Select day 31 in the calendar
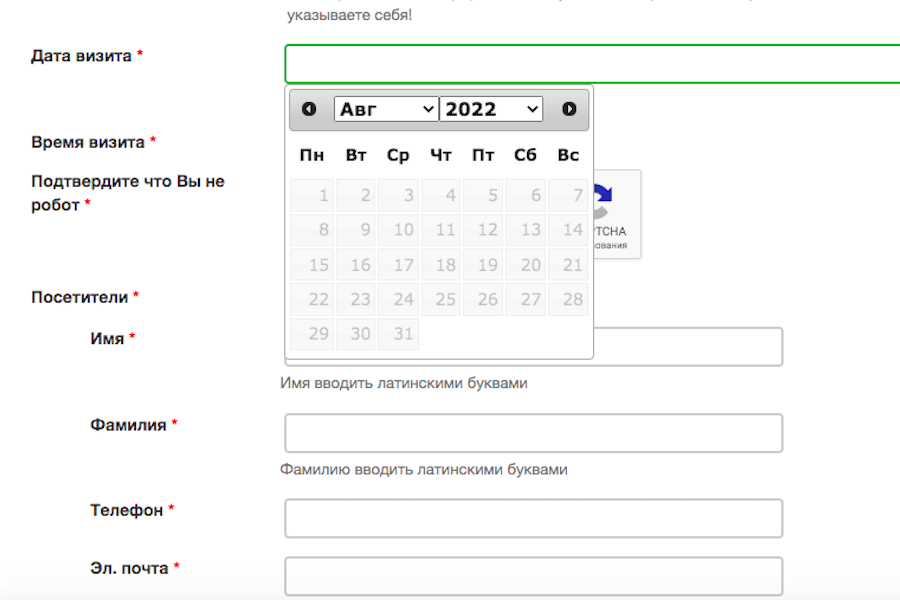Image resolution: width=900 pixels, height=600 pixels. click(x=397, y=334)
